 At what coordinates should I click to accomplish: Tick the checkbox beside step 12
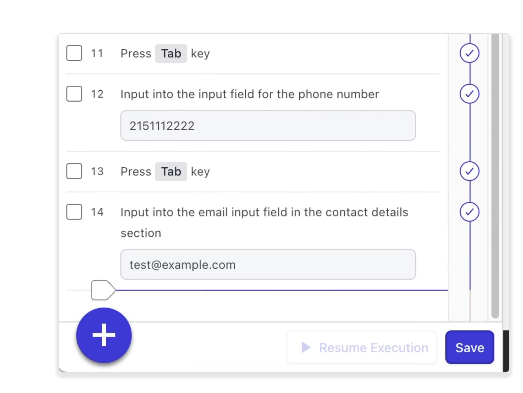74,94
